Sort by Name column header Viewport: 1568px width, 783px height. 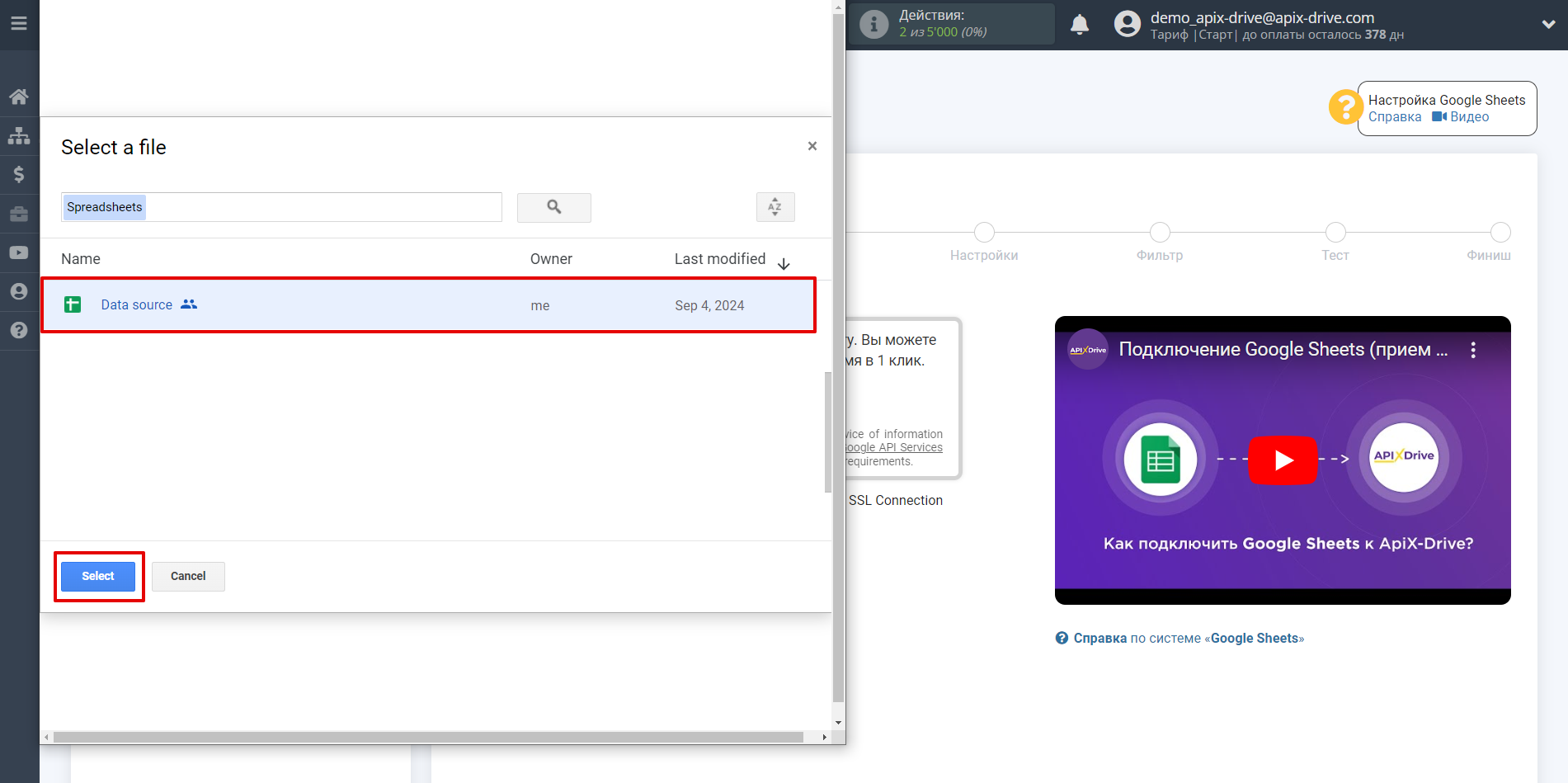pyautogui.click(x=81, y=259)
